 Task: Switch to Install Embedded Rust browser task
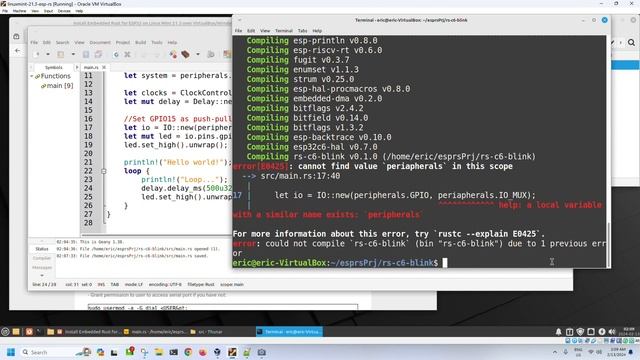click(x=88, y=332)
